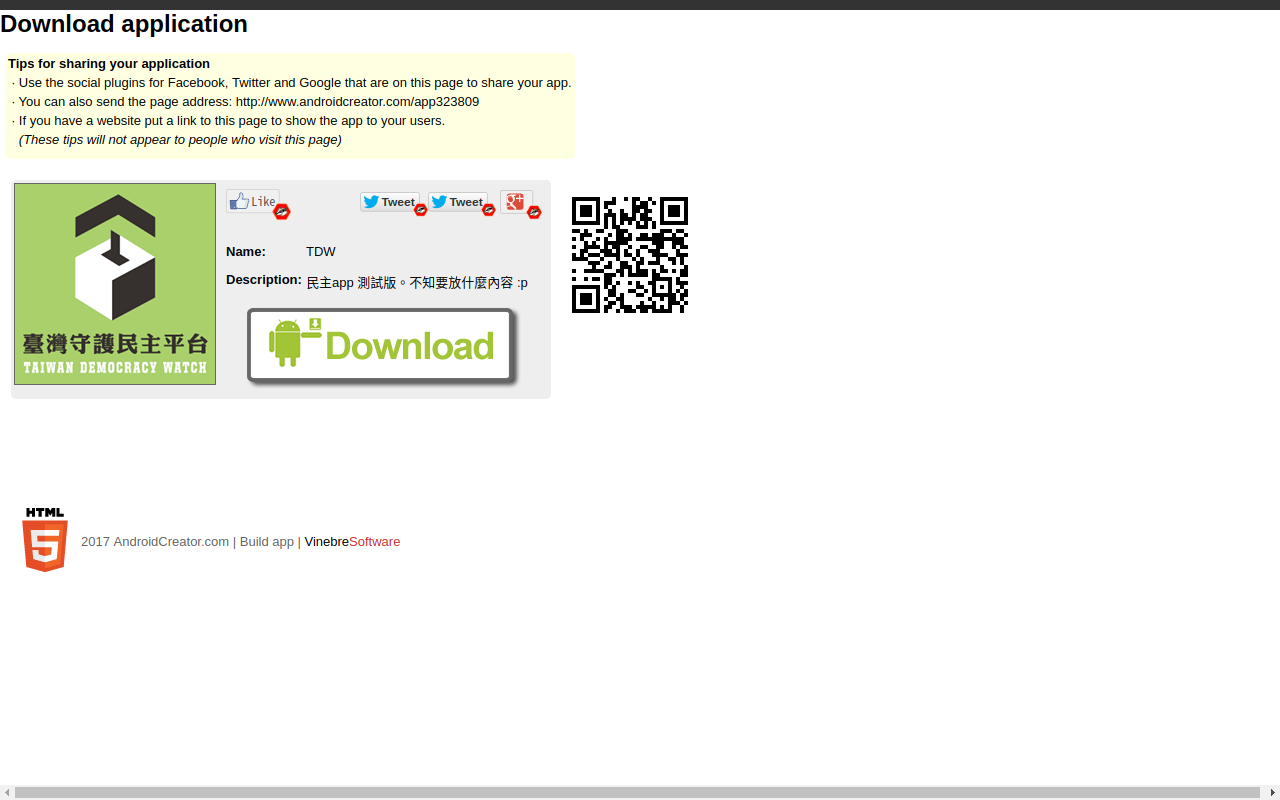Click the Android robot in Download button
The image size is (1280, 800).
coord(287,343)
